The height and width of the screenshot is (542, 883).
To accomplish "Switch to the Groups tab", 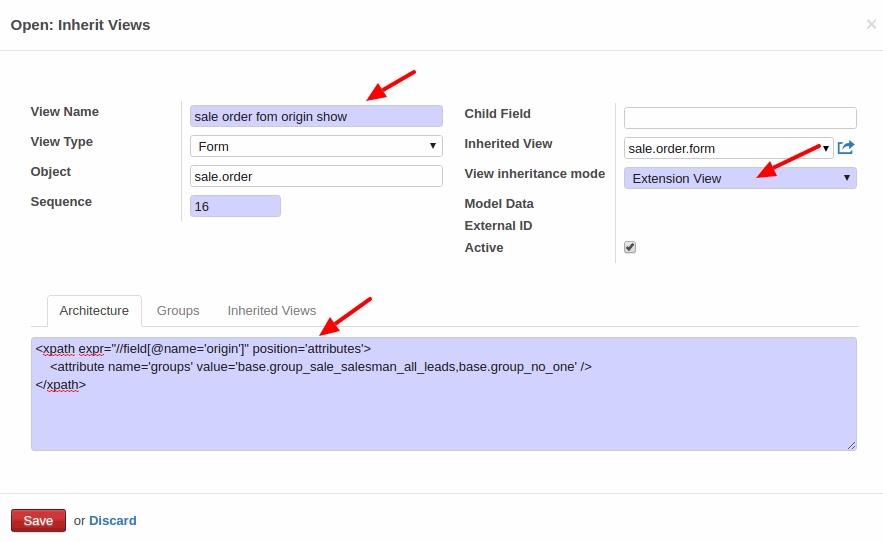I will (178, 310).
